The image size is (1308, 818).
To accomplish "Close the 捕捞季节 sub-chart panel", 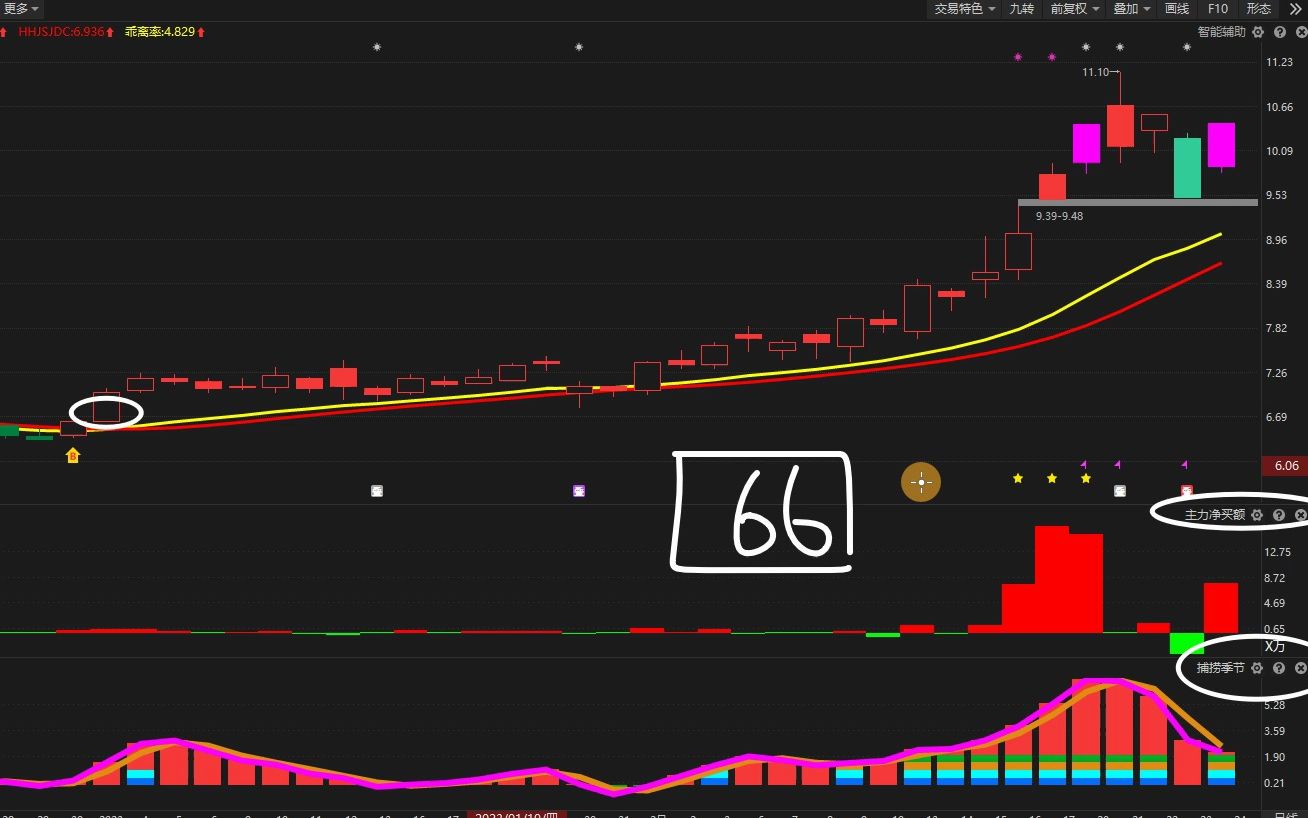I will [x=1300, y=667].
